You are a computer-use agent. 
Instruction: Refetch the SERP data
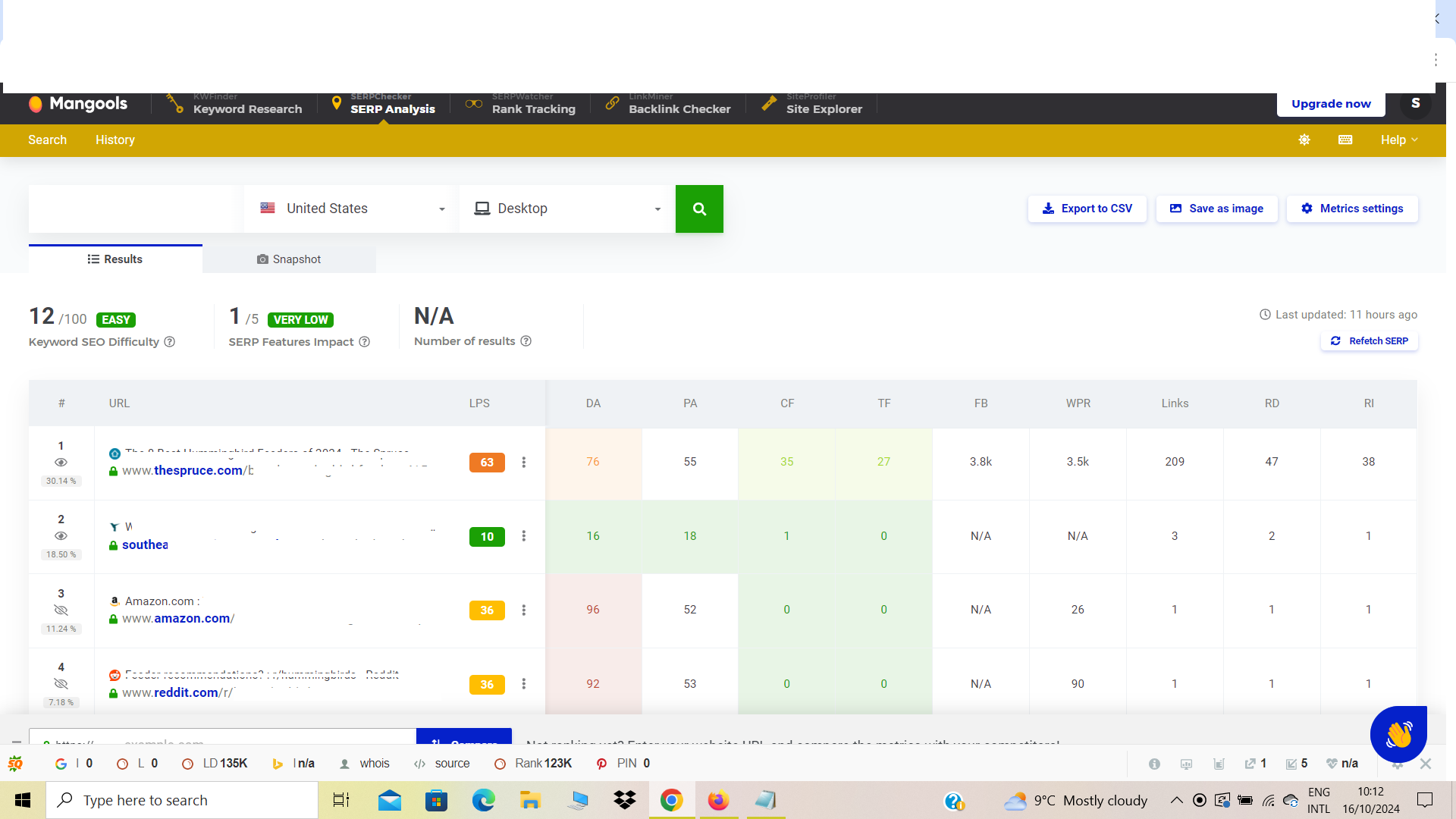[x=1370, y=341]
